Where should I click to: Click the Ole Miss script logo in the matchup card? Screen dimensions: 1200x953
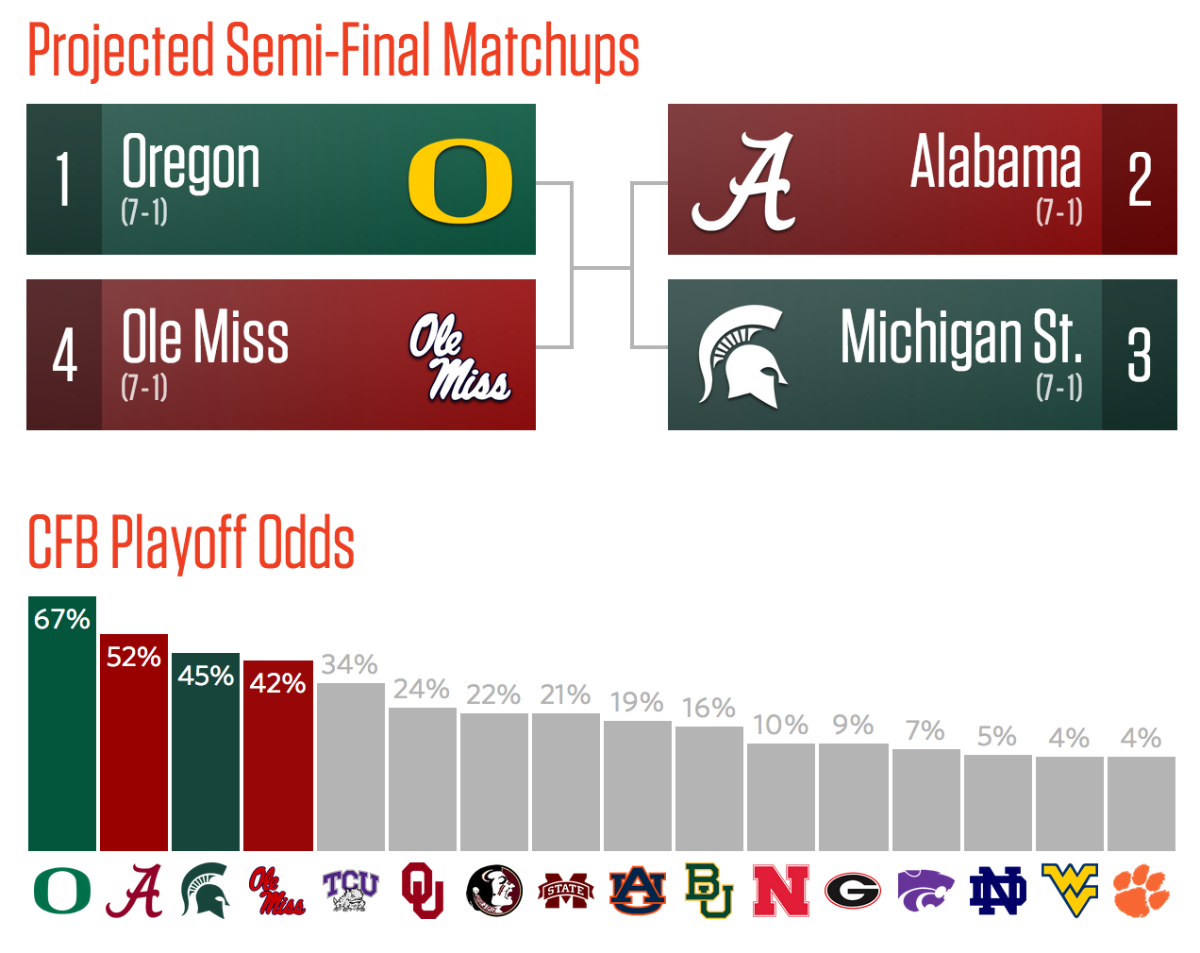click(x=460, y=358)
